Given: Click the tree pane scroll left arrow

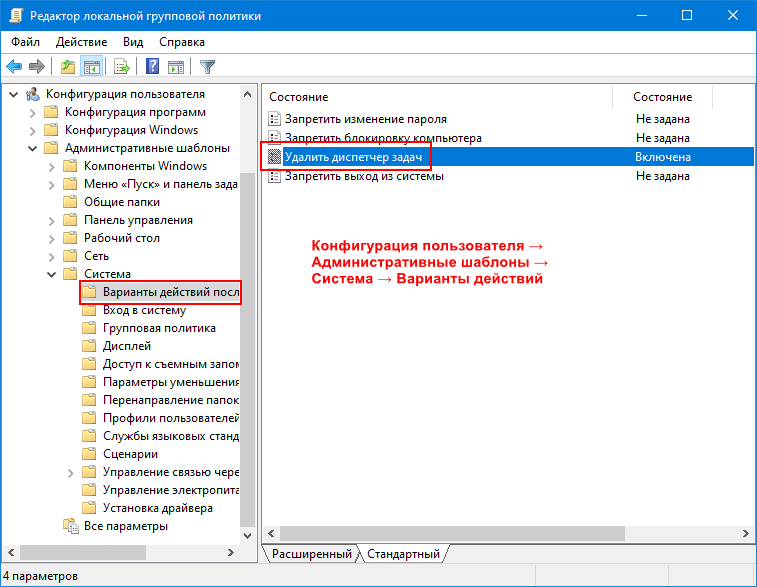Looking at the screenshot, I should pos(12,552).
